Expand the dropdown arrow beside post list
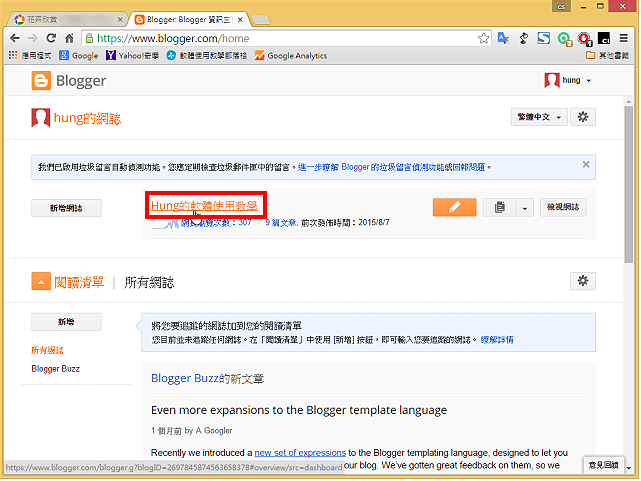Image resolution: width=641 pixels, height=481 pixels. tap(525, 207)
